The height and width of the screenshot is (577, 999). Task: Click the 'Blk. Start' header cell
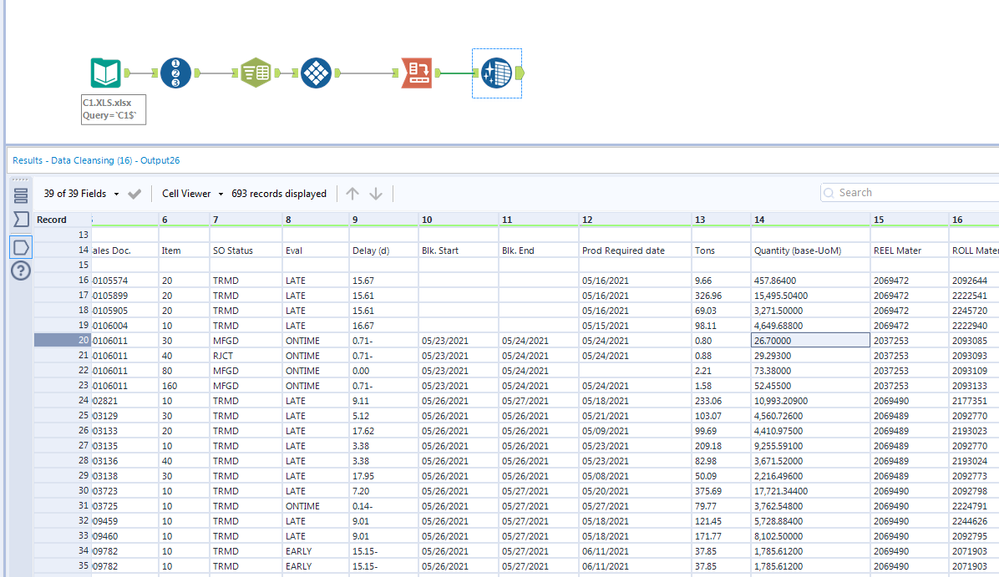click(459, 251)
